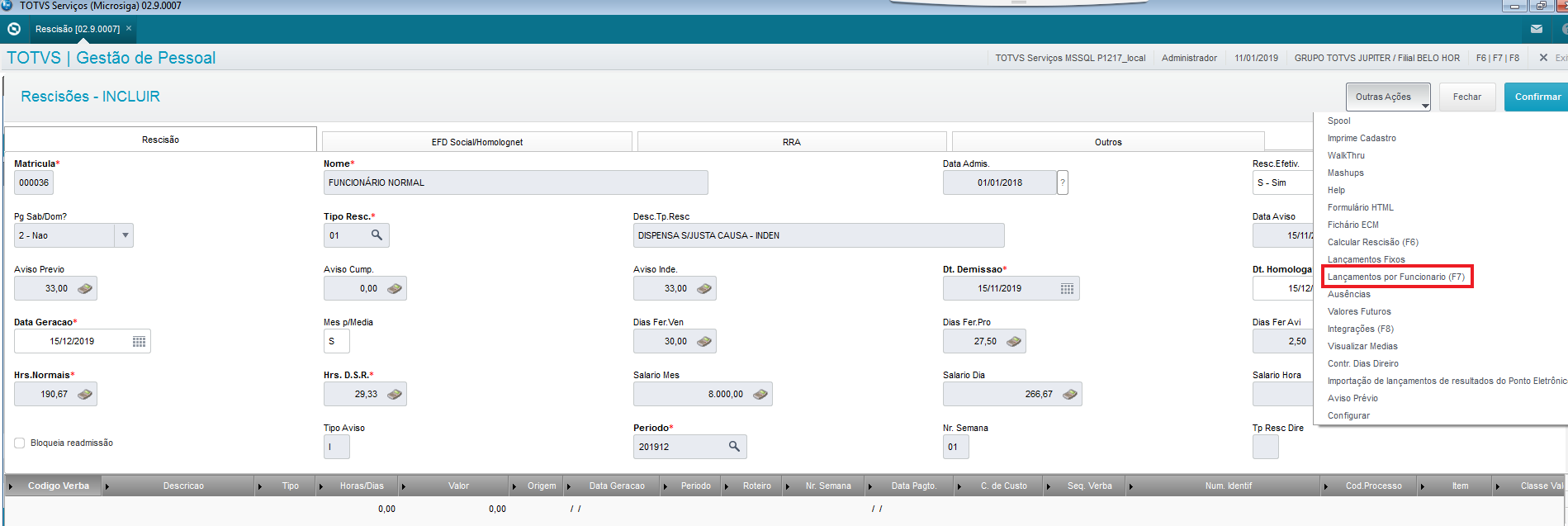Open calculator icon in Hrs.Normais field

click(85, 394)
